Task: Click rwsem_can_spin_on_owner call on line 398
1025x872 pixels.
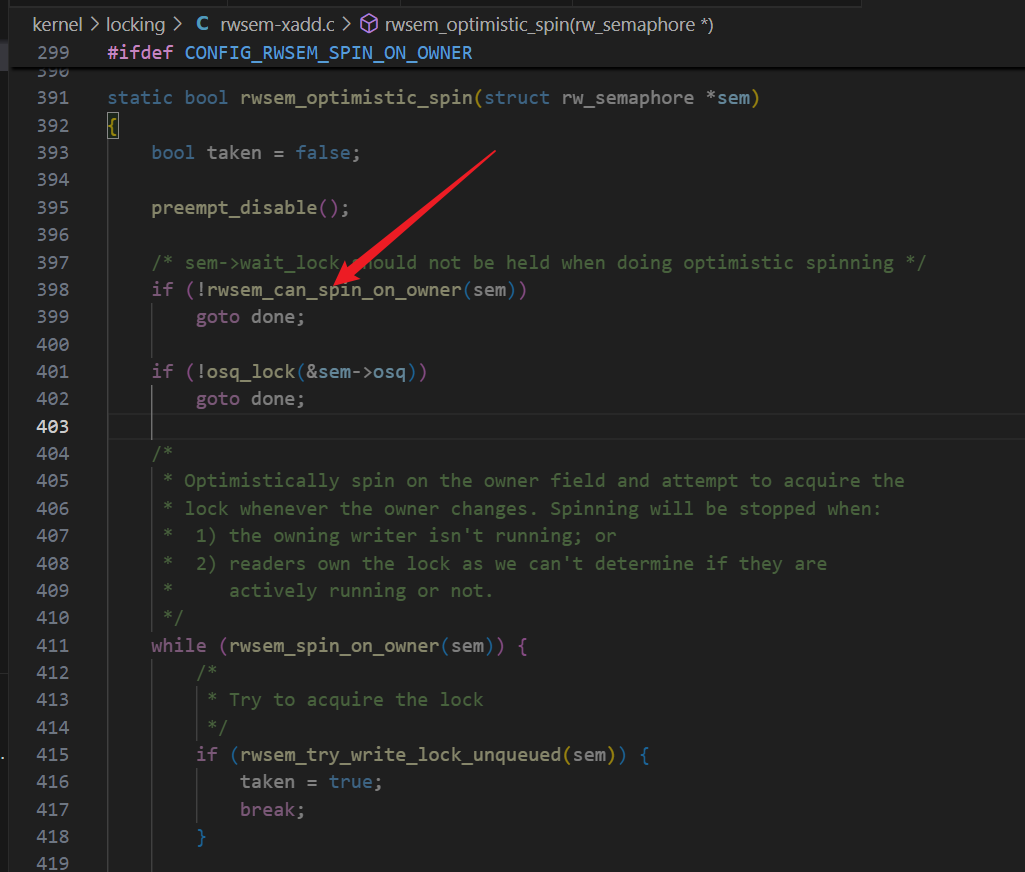Action: tap(334, 290)
